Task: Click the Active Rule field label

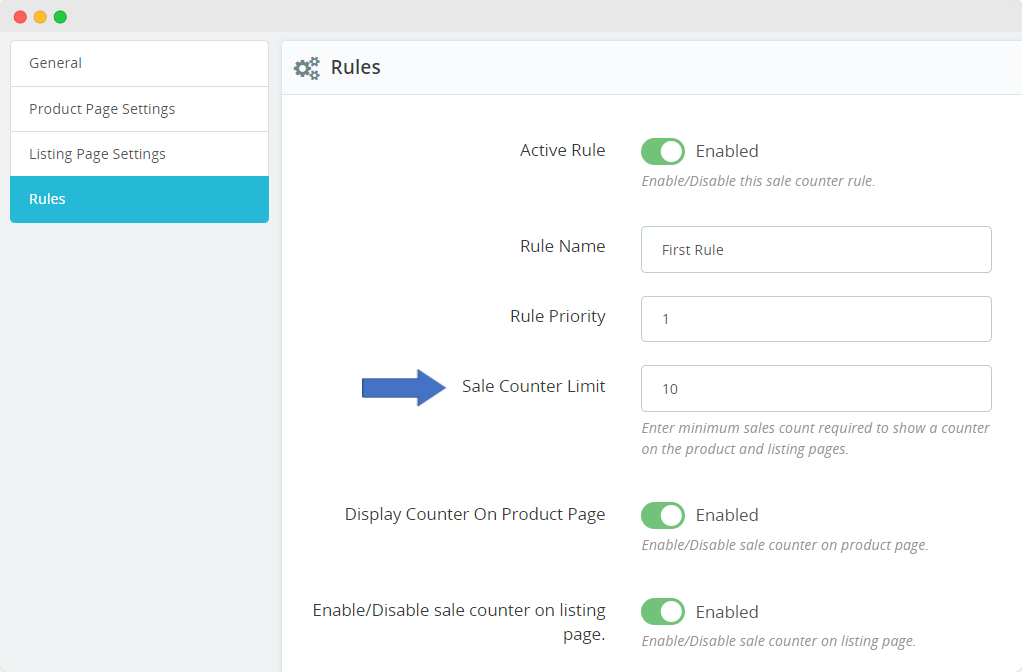Action: click(x=562, y=151)
